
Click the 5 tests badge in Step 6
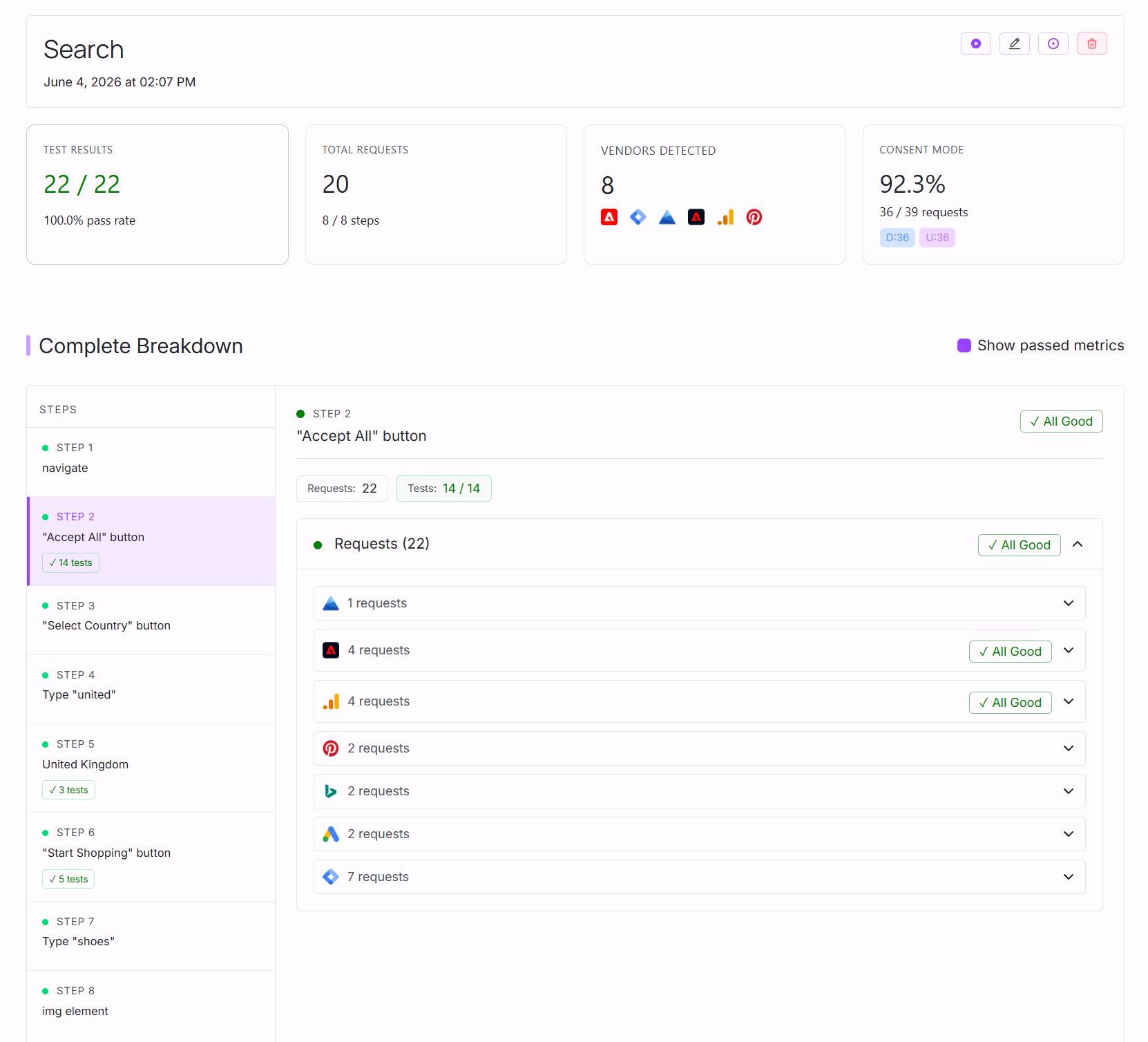click(68, 879)
